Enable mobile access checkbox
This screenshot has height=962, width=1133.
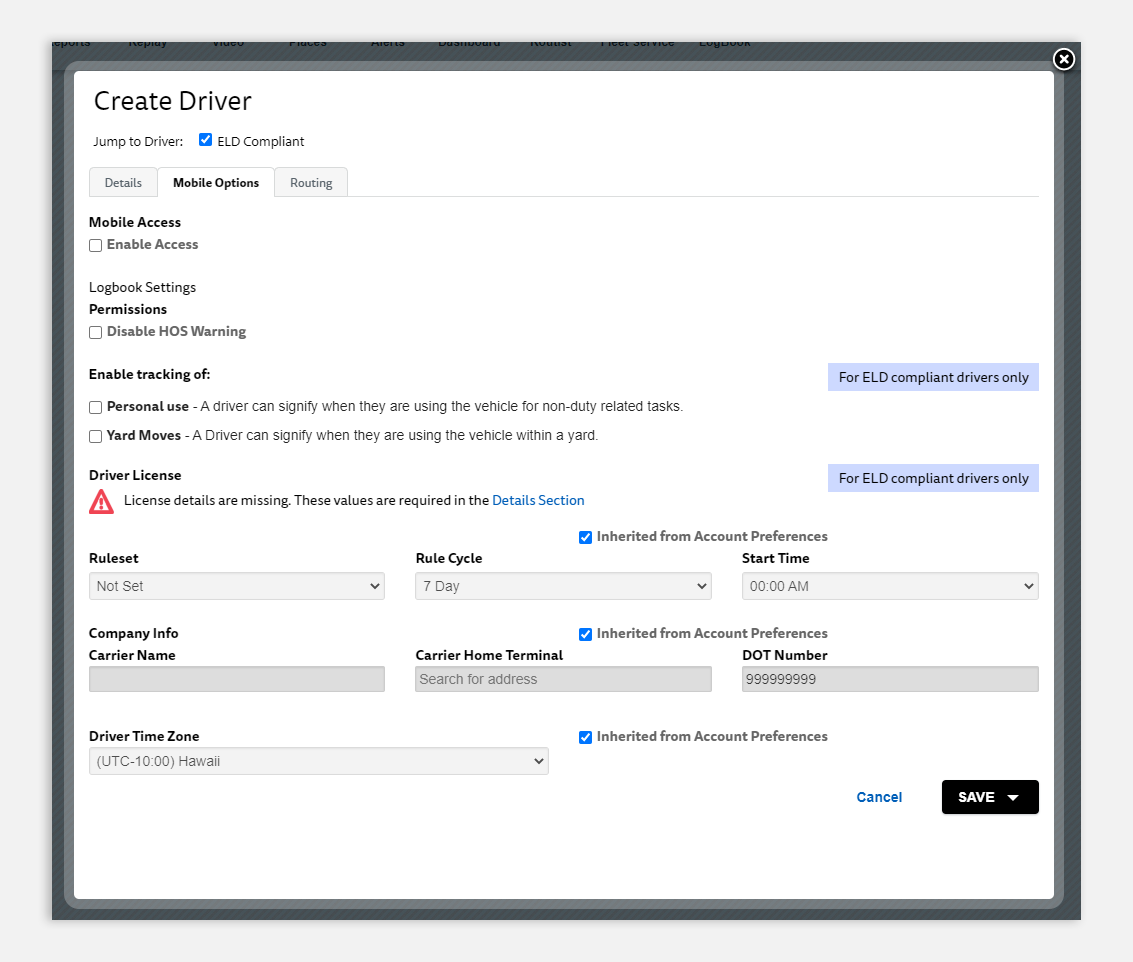click(x=95, y=246)
